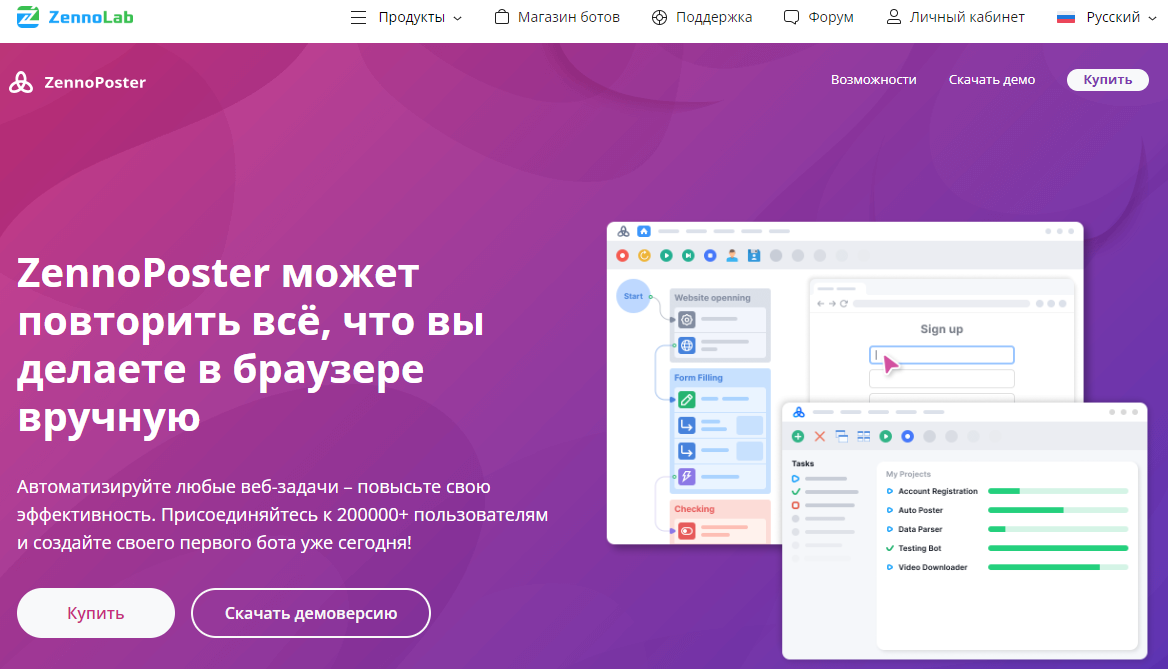This screenshot has height=669, width=1168.
Task: Click the small Купить button in subheader
Action: tap(1108, 80)
